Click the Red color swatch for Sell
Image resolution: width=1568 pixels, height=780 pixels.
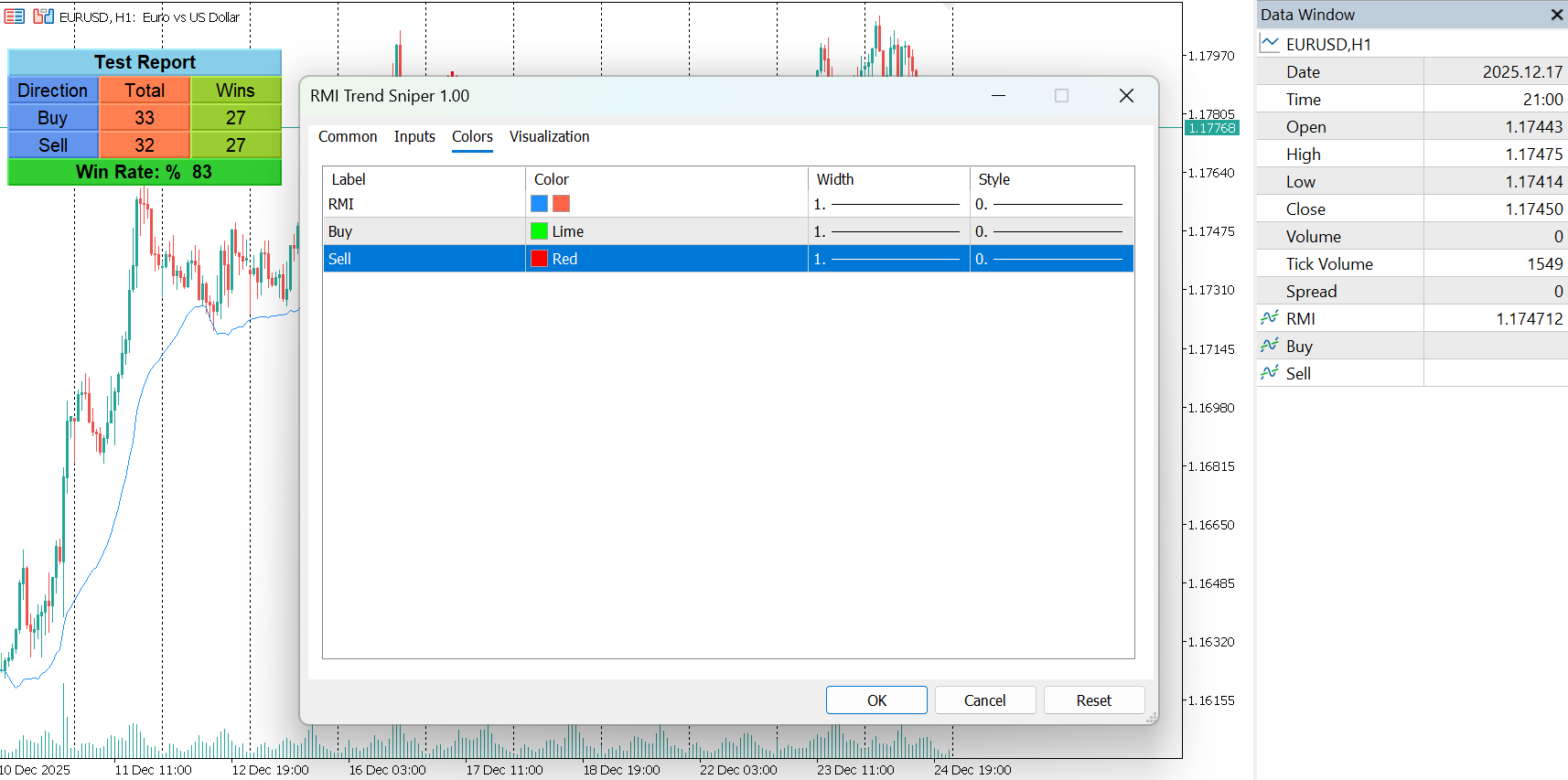539,259
